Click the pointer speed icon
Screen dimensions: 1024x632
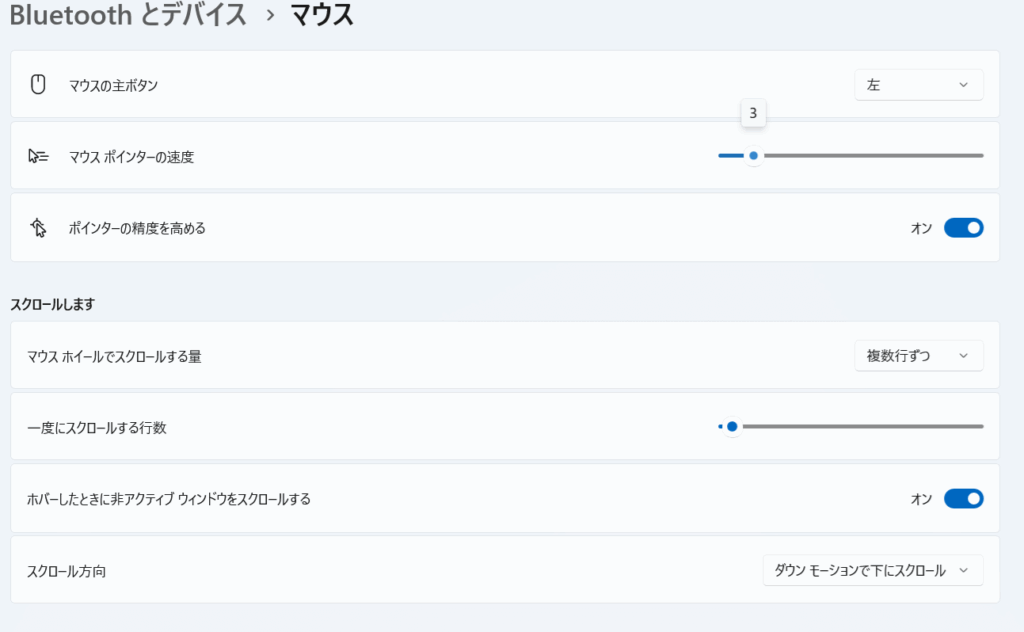pos(39,156)
